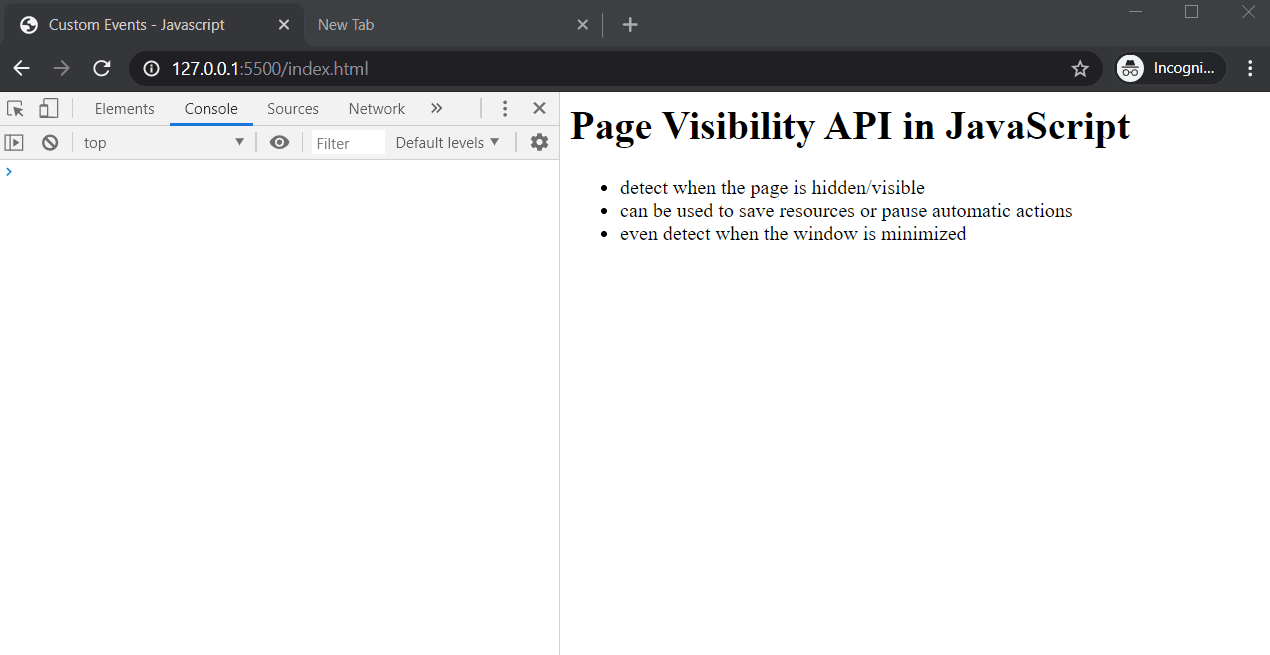Expand more DevTools tabs chevron
Screen dimensions: 1270x655
[436, 109]
